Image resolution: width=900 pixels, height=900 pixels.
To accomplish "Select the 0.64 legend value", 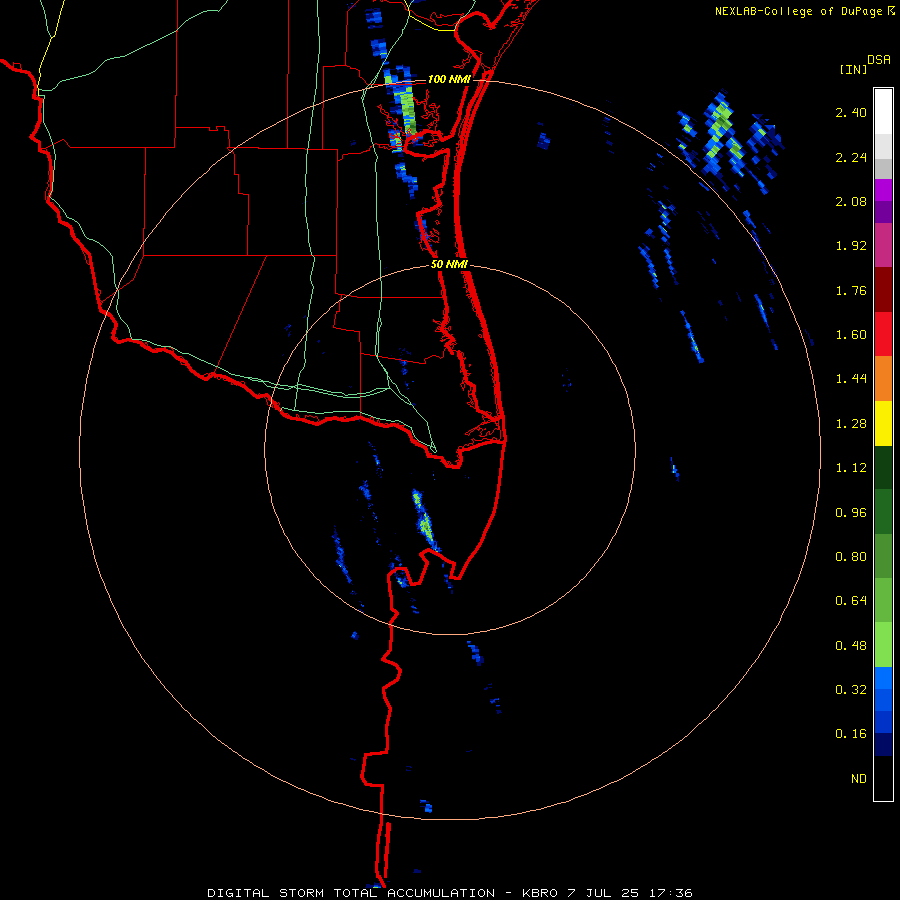I will [x=851, y=601].
